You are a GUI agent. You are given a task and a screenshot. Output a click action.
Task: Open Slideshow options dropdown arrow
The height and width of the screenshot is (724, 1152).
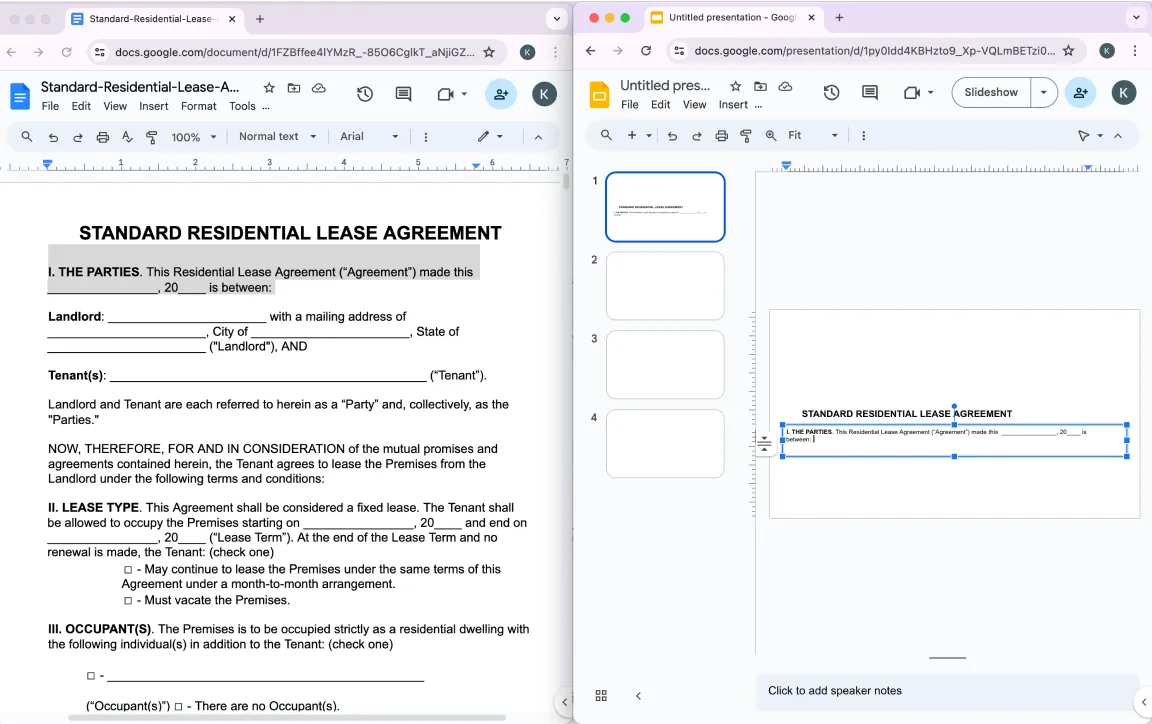(1043, 93)
